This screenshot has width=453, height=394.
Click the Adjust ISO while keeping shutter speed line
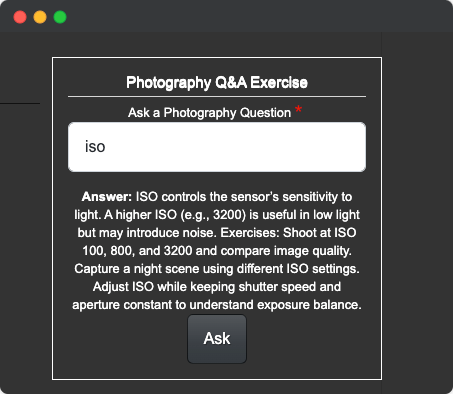point(217,287)
